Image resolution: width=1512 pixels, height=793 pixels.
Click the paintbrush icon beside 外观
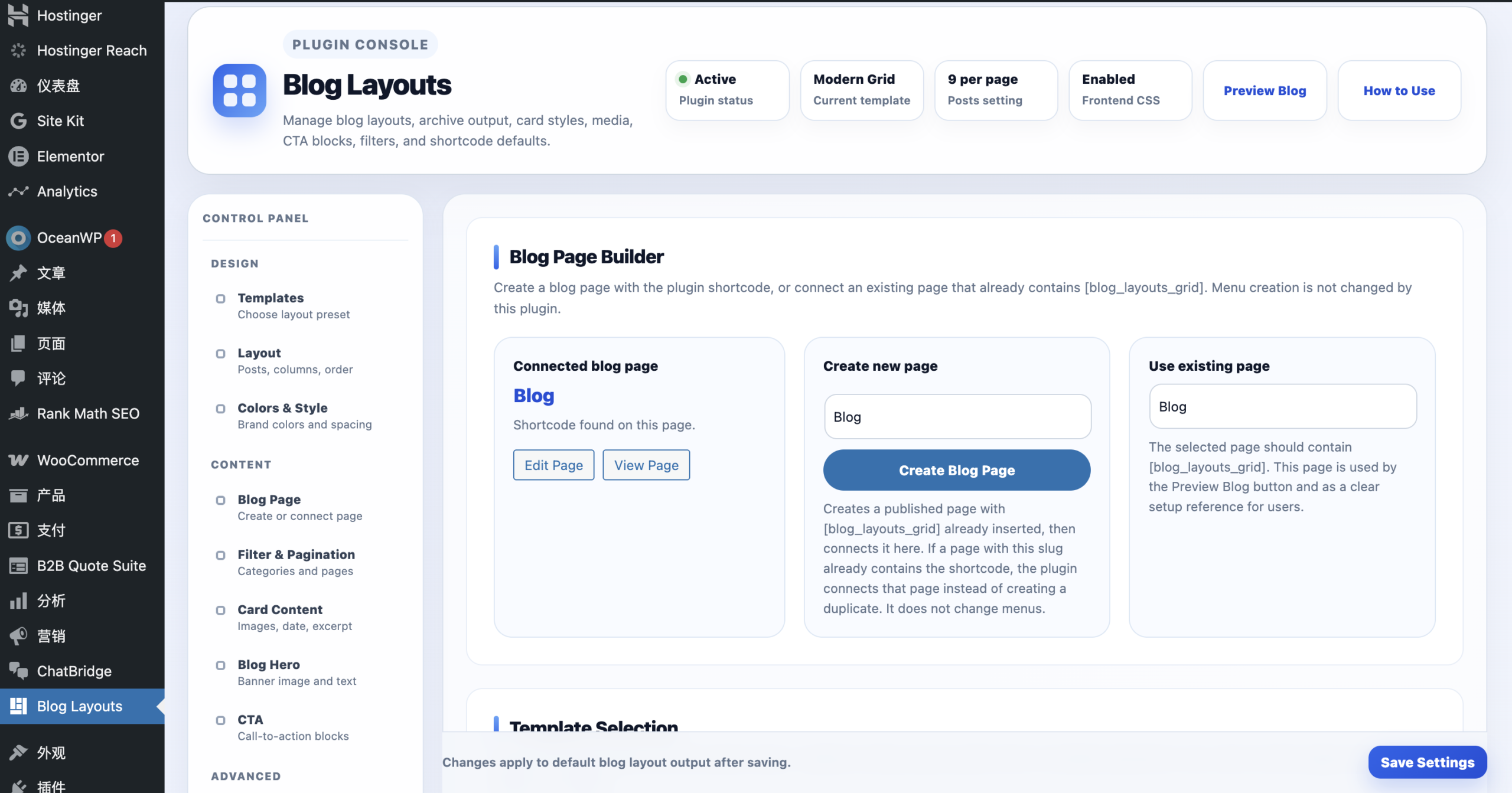pos(18,753)
